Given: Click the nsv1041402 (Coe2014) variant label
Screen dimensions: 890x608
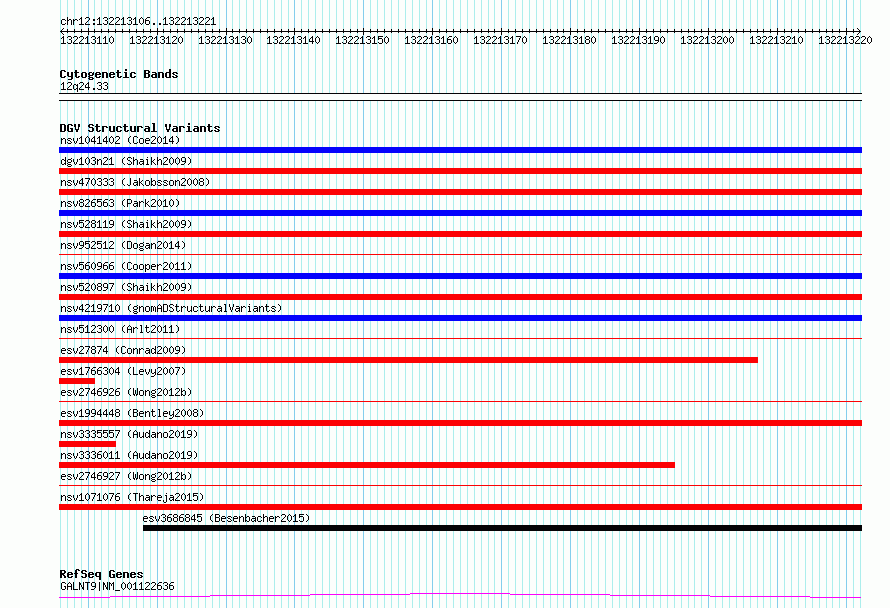Looking at the screenshot, I should pyautogui.click(x=120, y=140).
